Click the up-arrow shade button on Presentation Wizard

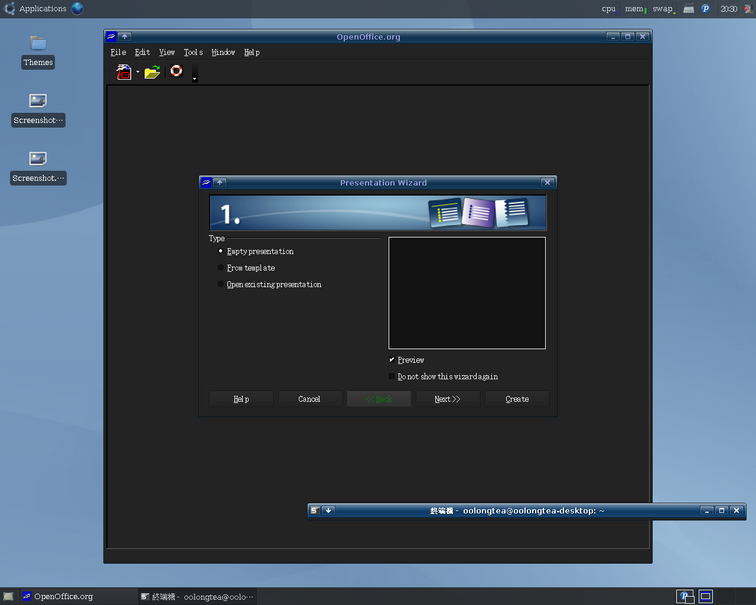tap(220, 182)
